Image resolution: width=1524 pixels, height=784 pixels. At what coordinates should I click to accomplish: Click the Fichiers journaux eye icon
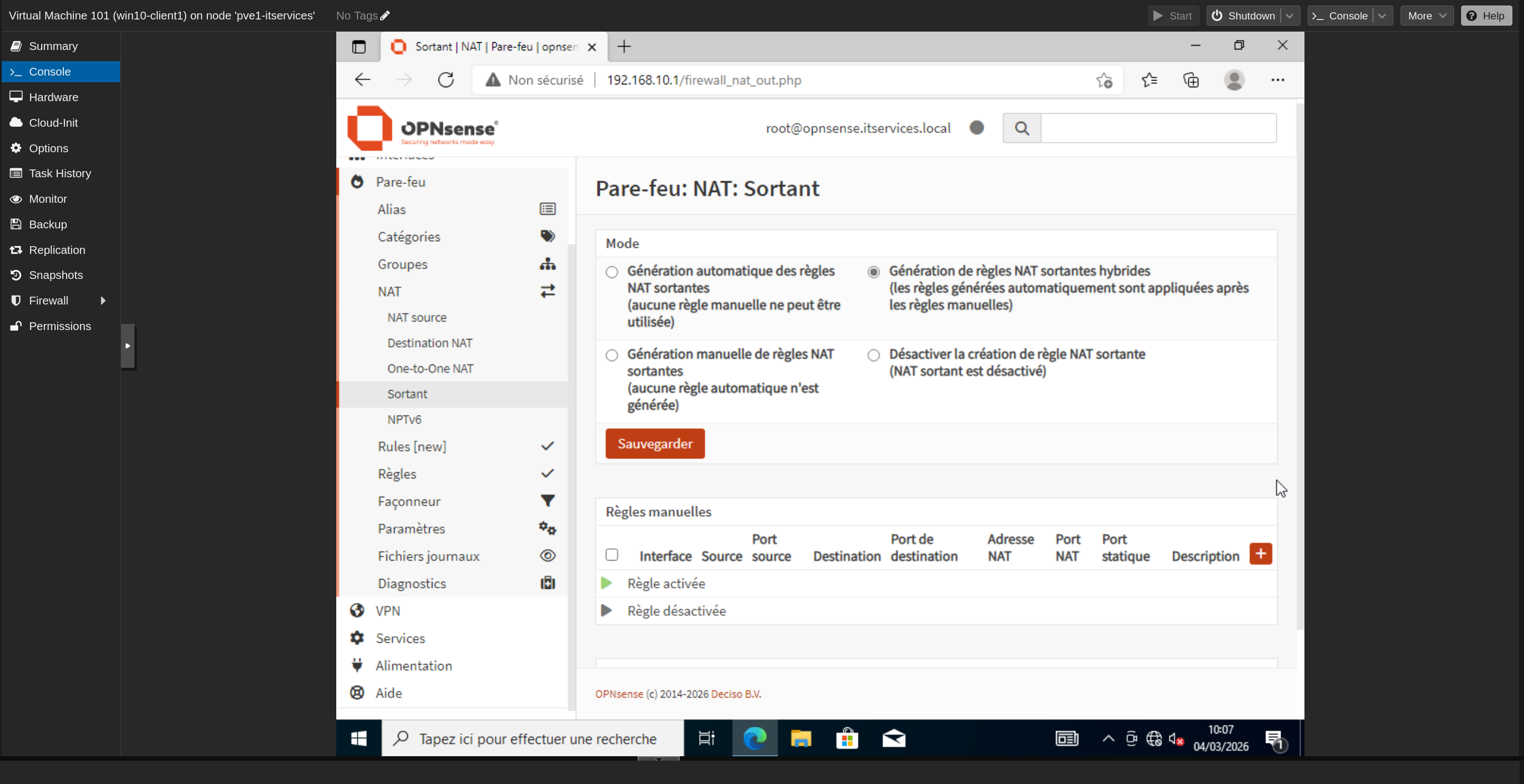coord(547,556)
